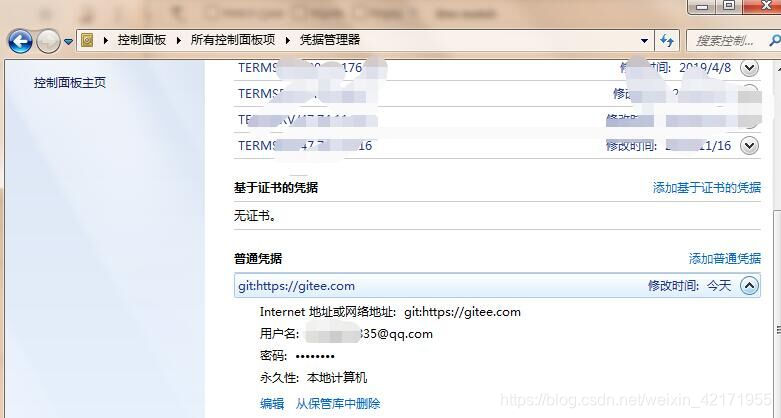Click the window Minimize button
This screenshot has width=781, height=418.
[702, 6]
